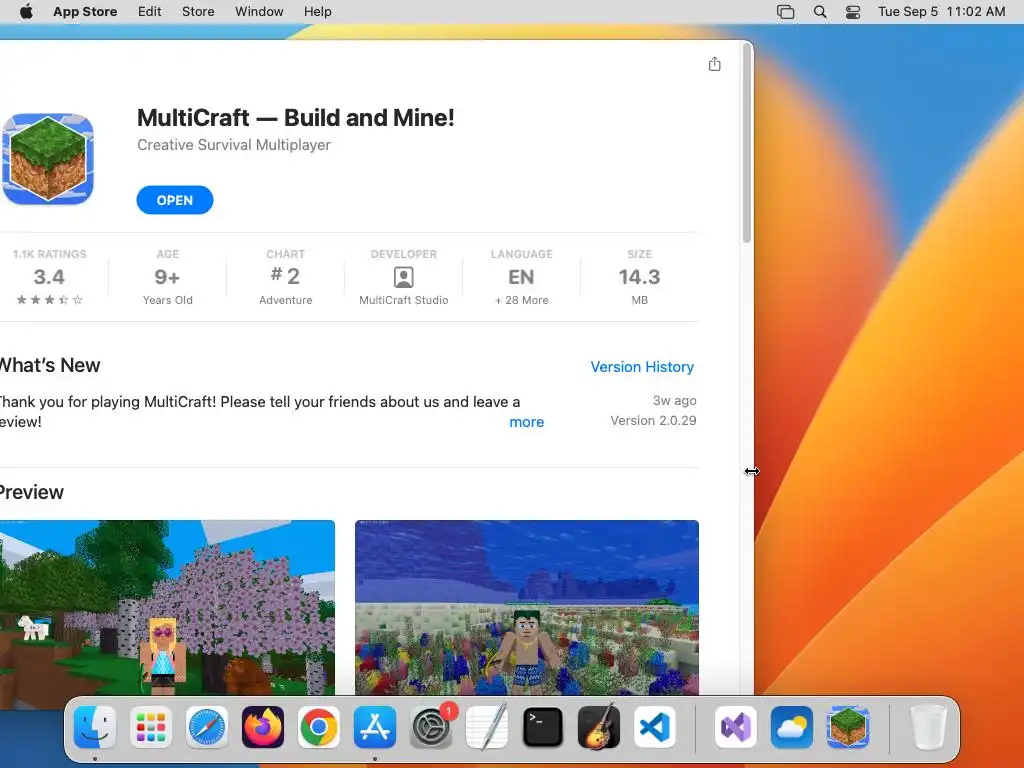Open Trash from the Dock
This screenshot has width=1024, height=768.
(x=929, y=727)
